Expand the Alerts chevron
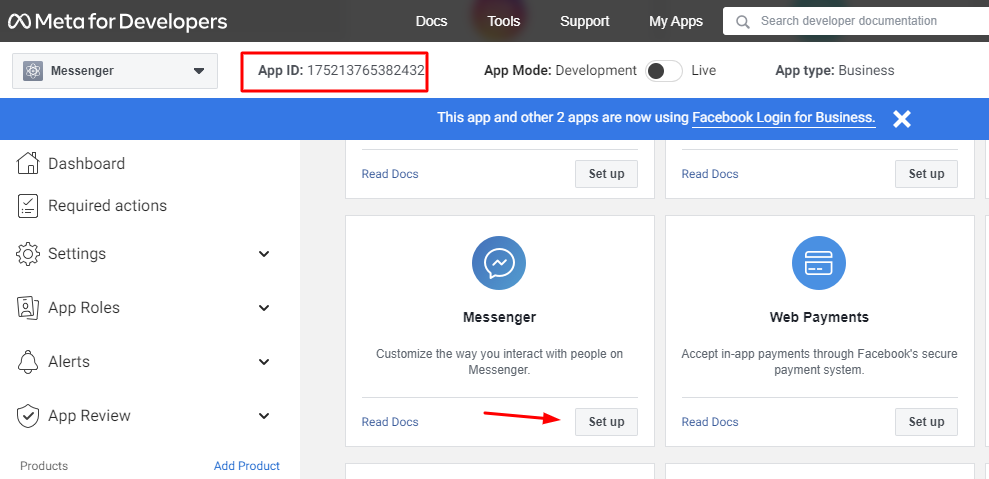The height and width of the screenshot is (479, 989). (x=264, y=362)
